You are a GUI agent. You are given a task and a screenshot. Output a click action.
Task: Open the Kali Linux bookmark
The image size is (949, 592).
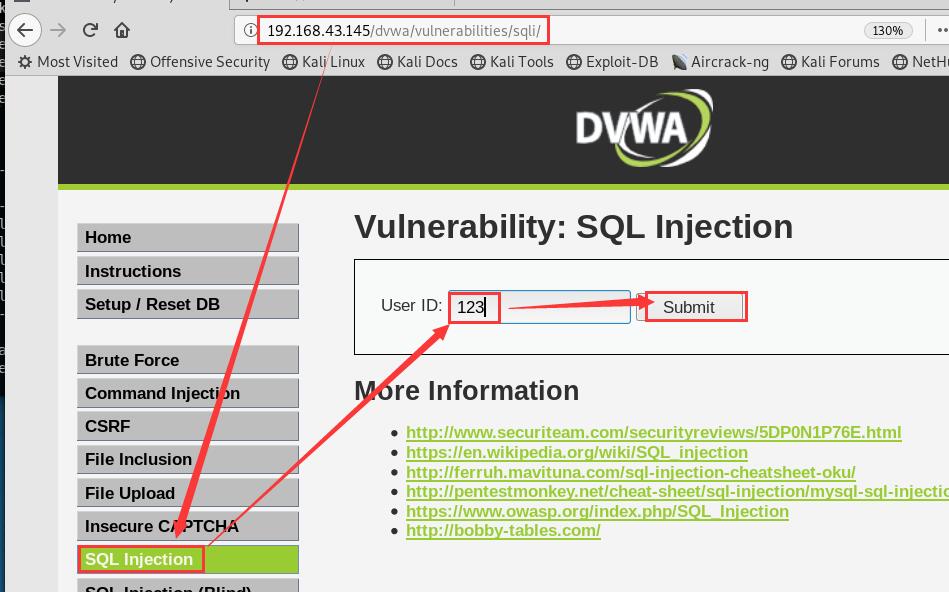point(324,62)
